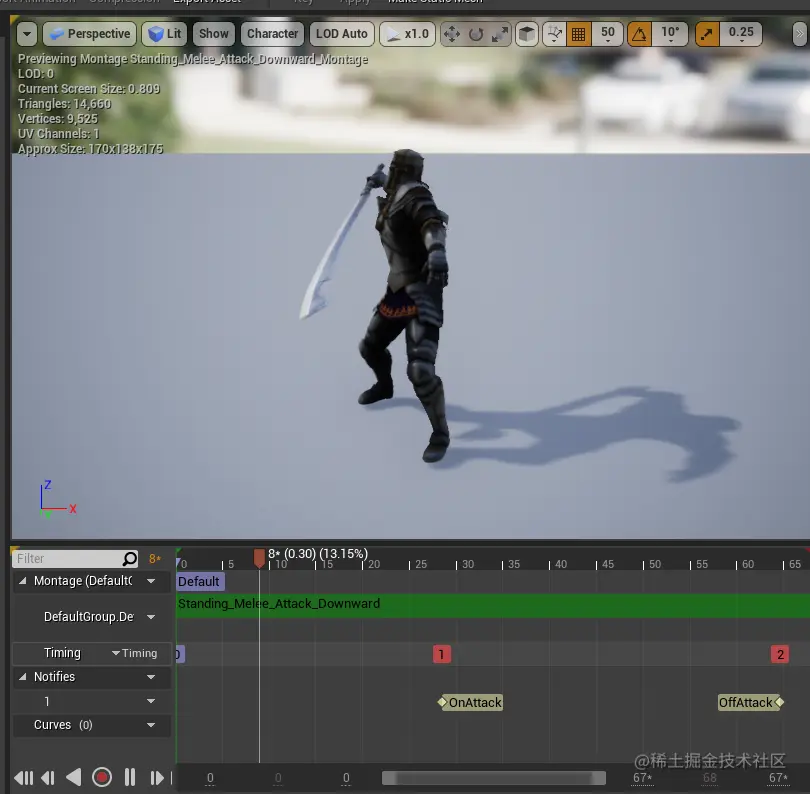Pause the montage playback

point(130,777)
